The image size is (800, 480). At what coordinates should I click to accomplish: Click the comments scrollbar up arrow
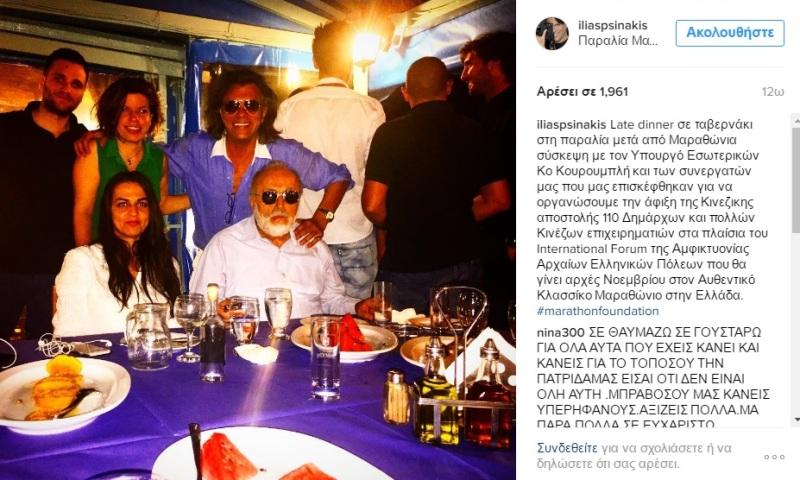point(796,119)
